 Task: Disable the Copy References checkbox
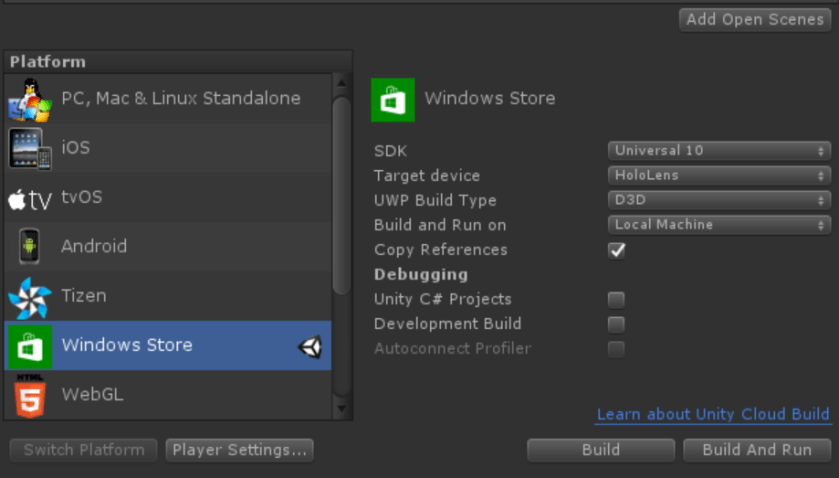click(x=616, y=250)
